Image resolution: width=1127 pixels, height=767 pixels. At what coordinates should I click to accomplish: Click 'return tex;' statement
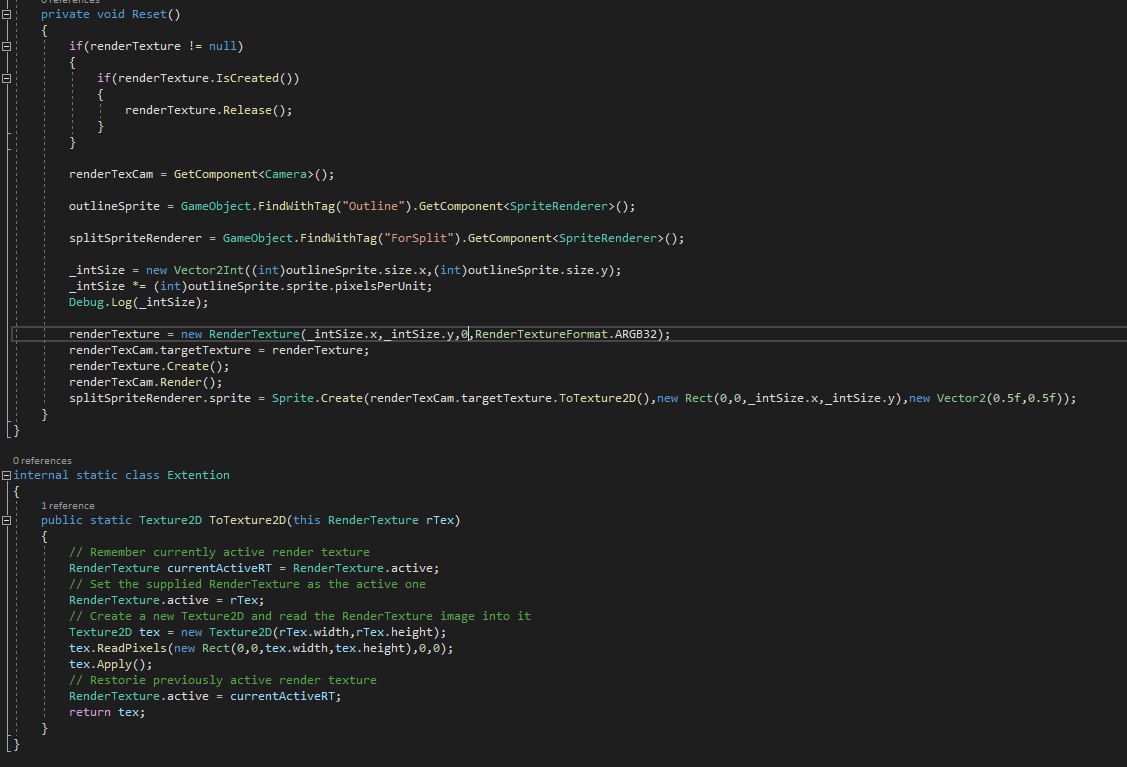pos(107,712)
